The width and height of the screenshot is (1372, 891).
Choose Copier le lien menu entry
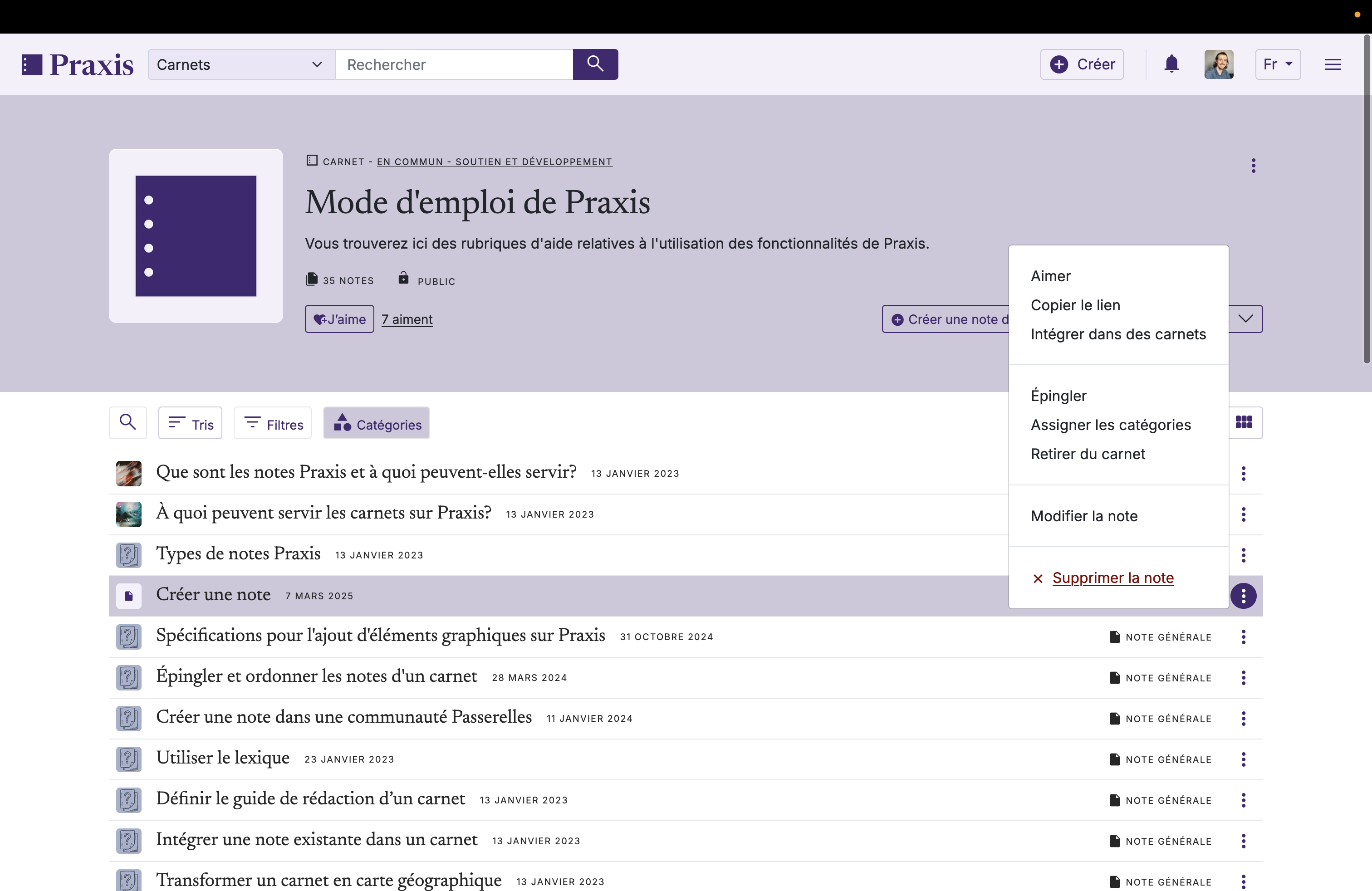click(1075, 305)
